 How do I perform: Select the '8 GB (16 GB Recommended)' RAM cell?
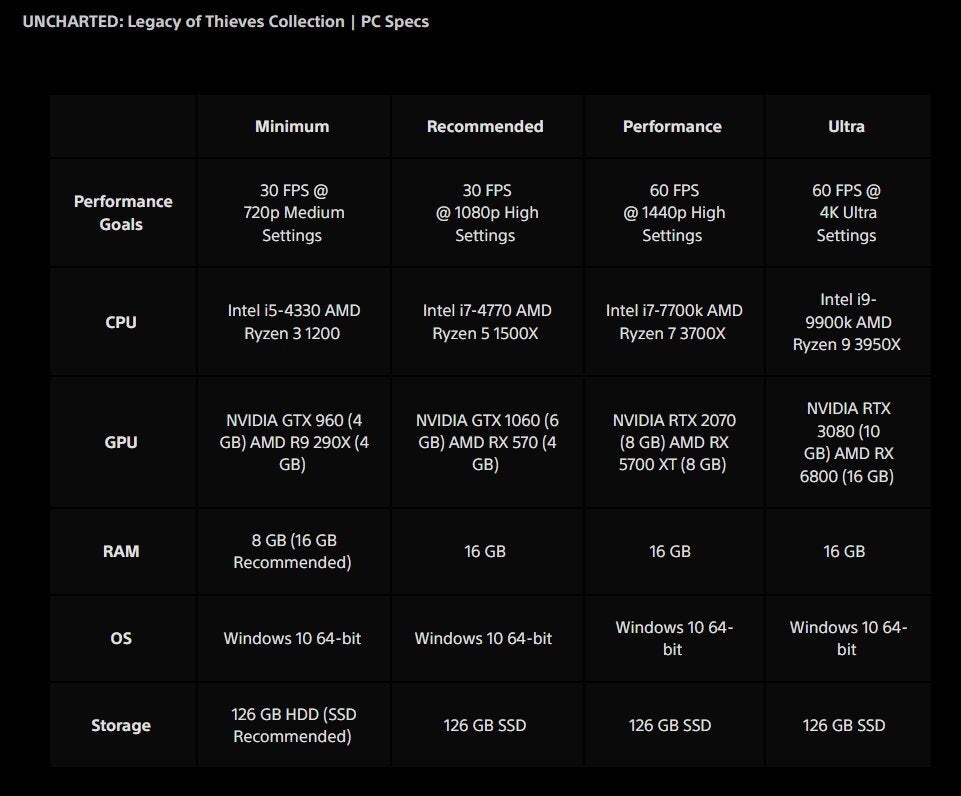pos(293,551)
